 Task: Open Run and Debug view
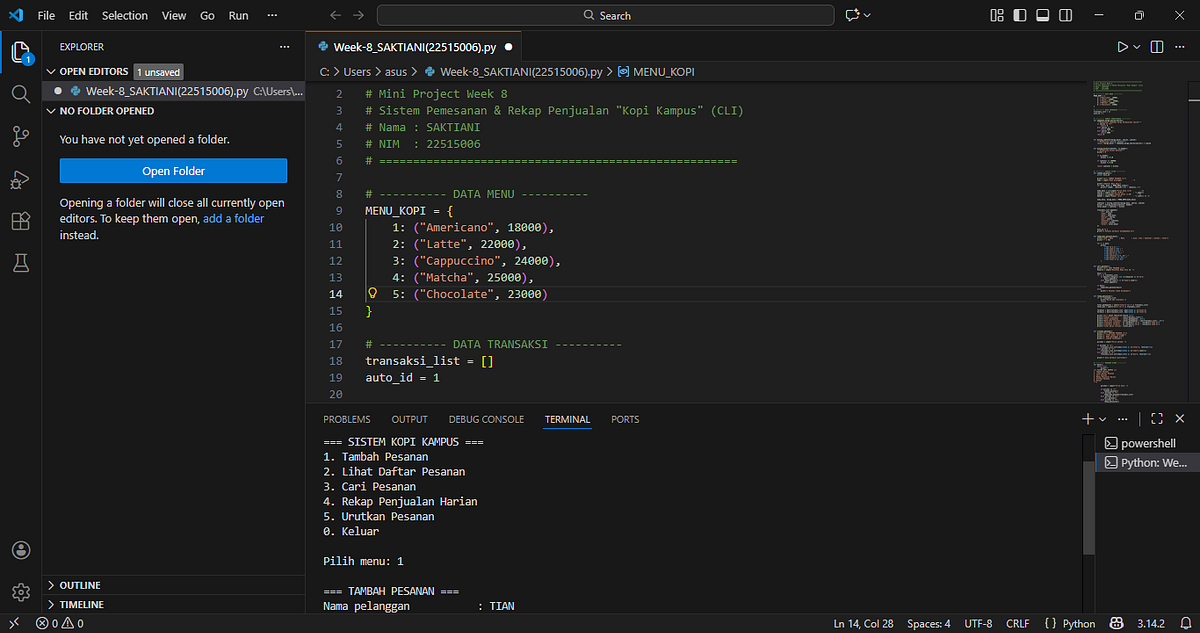tap(20, 180)
